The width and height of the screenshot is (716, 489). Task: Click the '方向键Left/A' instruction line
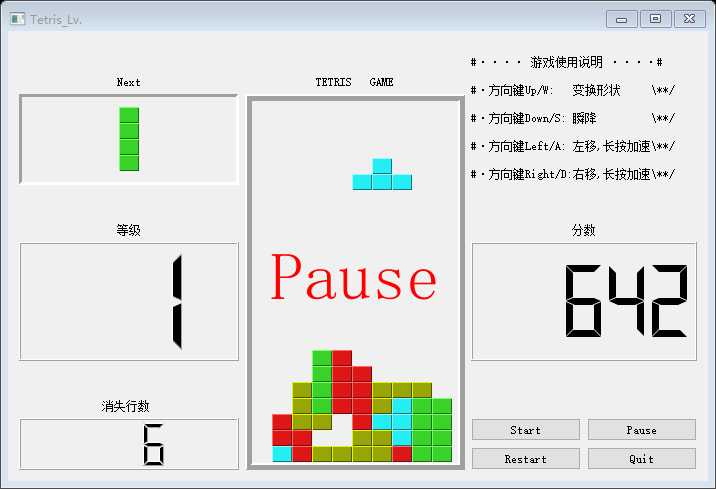[x=573, y=146]
